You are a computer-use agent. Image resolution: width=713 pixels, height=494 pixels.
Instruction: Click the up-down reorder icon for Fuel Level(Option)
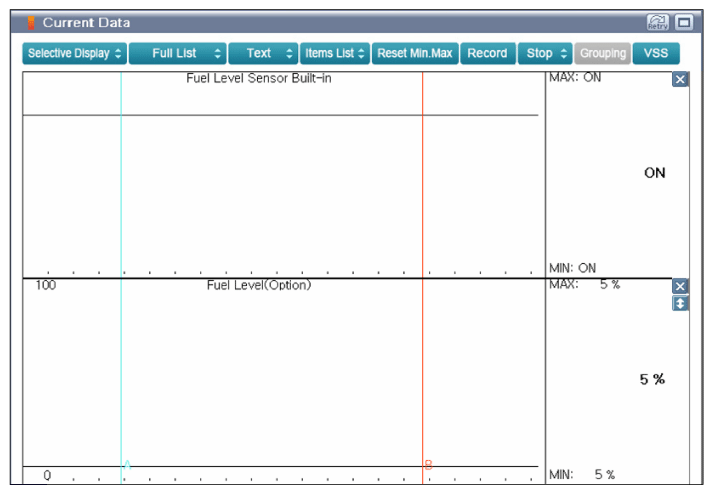[680, 303]
